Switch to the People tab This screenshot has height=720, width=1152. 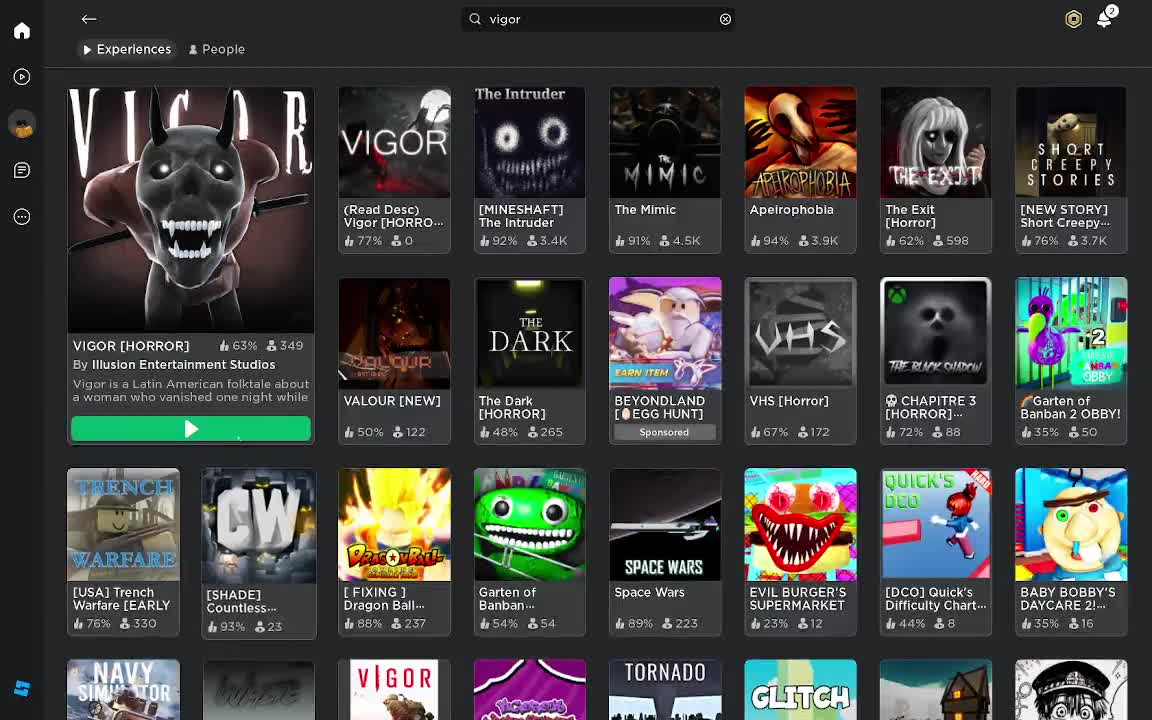217,49
